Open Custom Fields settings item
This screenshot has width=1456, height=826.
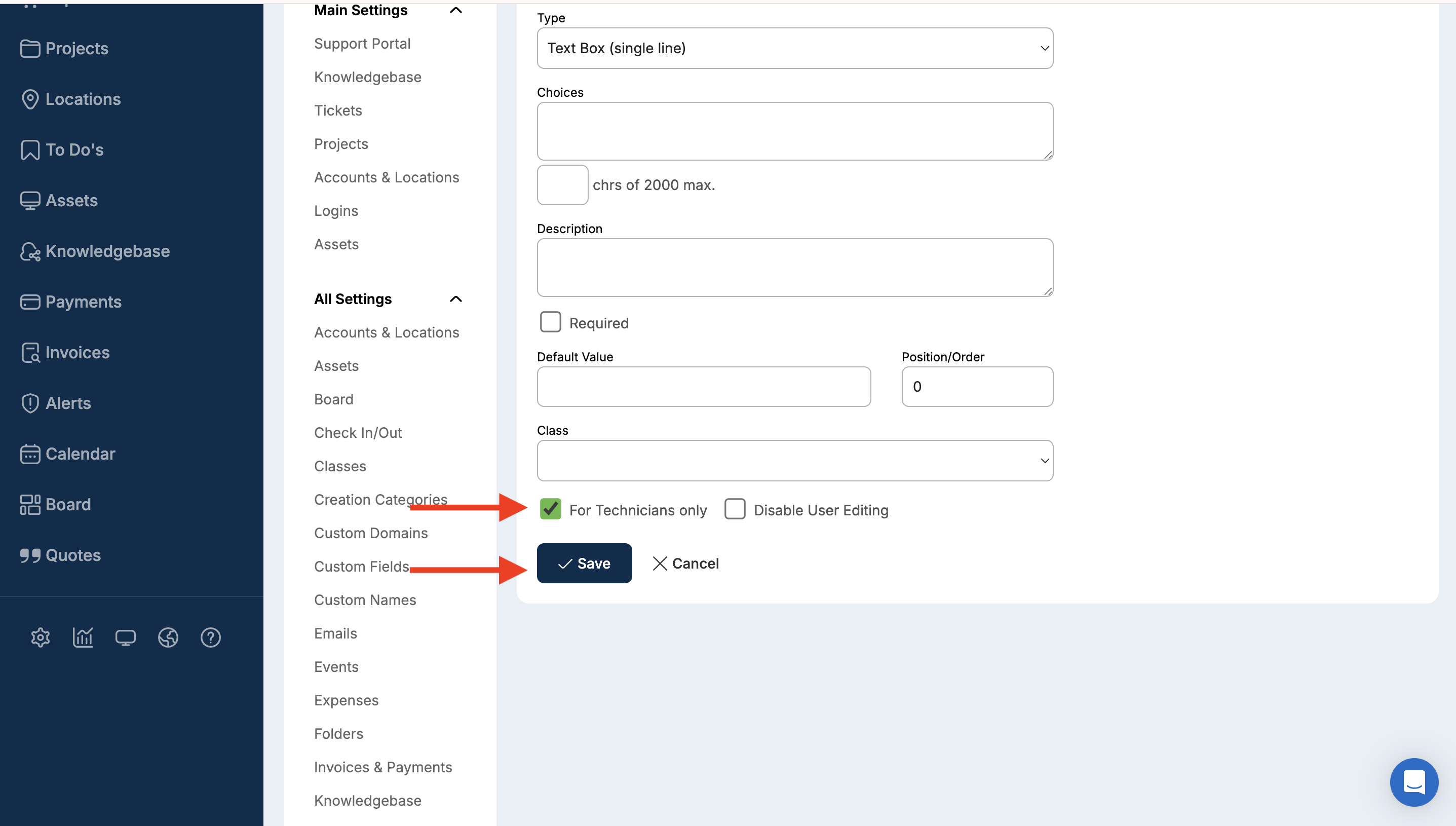(361, 566)
